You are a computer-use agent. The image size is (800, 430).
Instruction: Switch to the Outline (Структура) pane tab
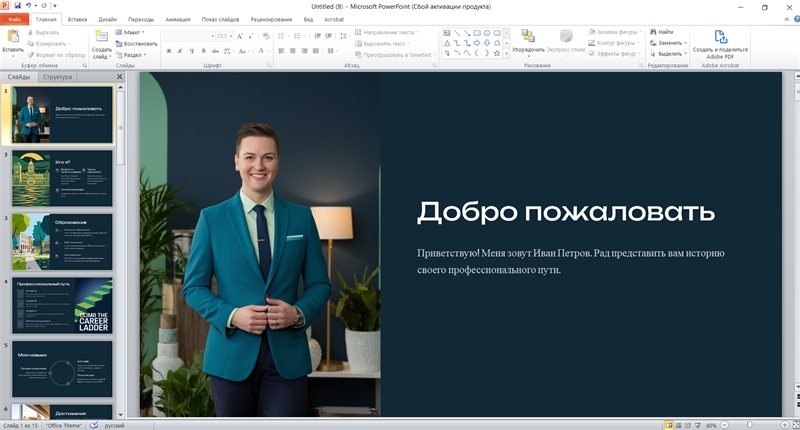57,77
